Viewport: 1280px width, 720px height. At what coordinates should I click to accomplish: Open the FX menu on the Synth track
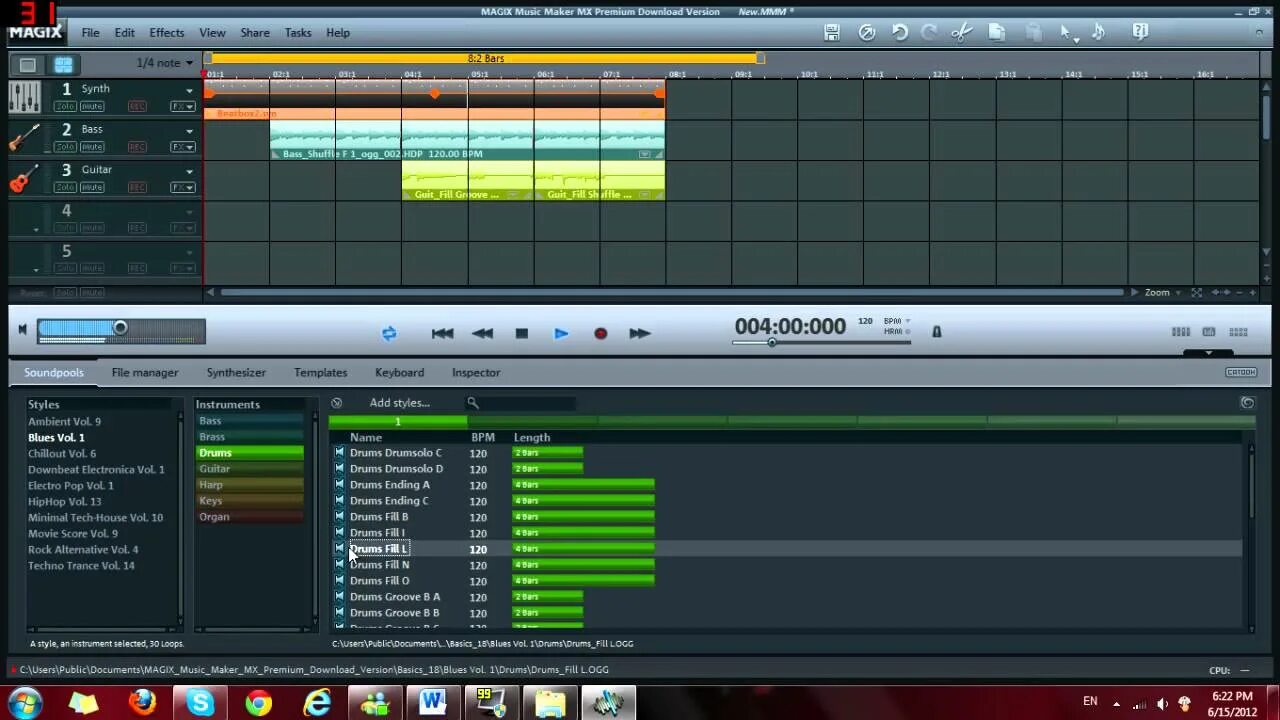point(182,106)
